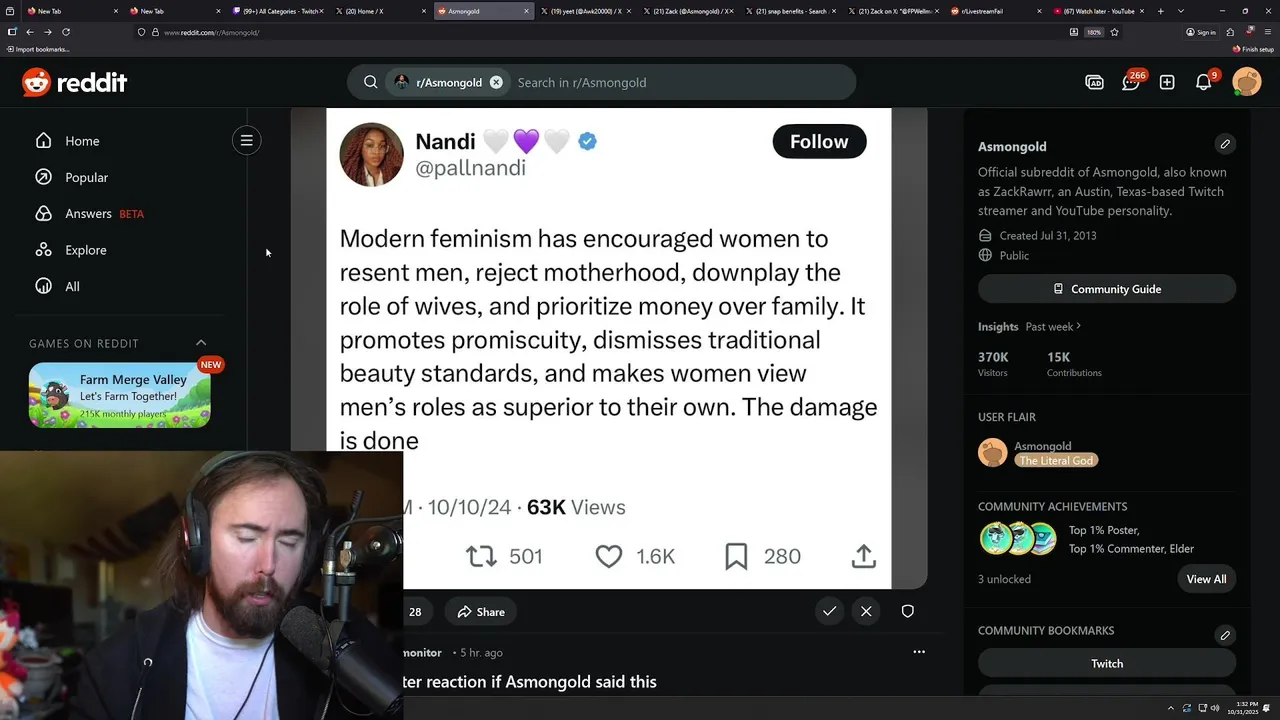This screenshot has height=720, width=1280.
Task: Click the Create post plus icon
Action: (x=1167, y=82)
